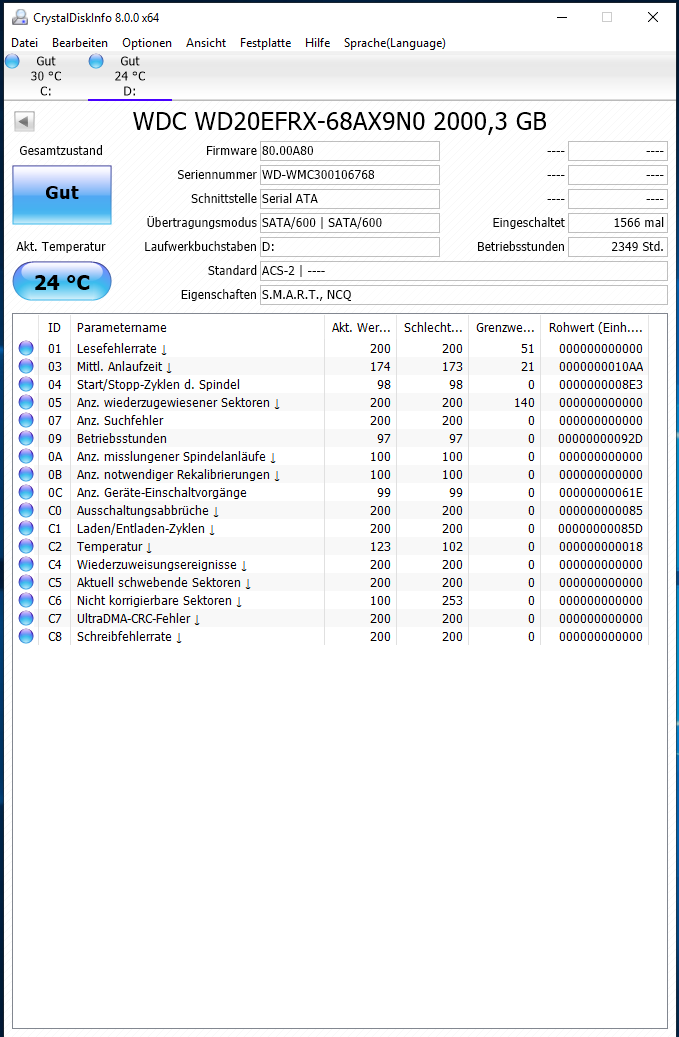679x1037 pixels.
Task: Click the Standard field ACS-2
Action: pos(464,270)
